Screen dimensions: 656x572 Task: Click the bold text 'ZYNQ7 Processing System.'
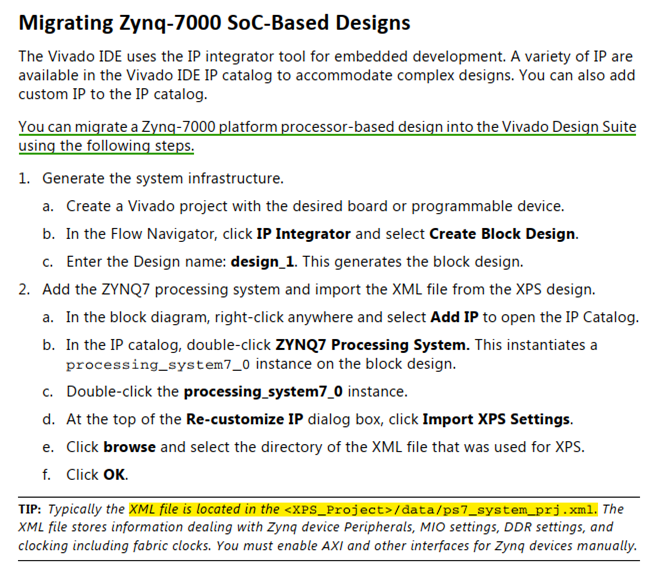click(x=372, y=345)
